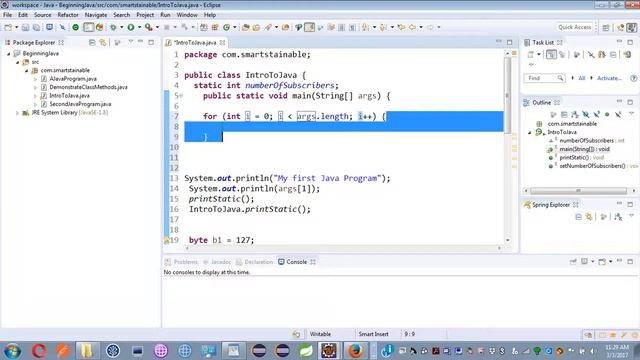This screenshot has width=640, height=360.
Task: Open the Navigate menu
Action: click(x=96, y=15)
